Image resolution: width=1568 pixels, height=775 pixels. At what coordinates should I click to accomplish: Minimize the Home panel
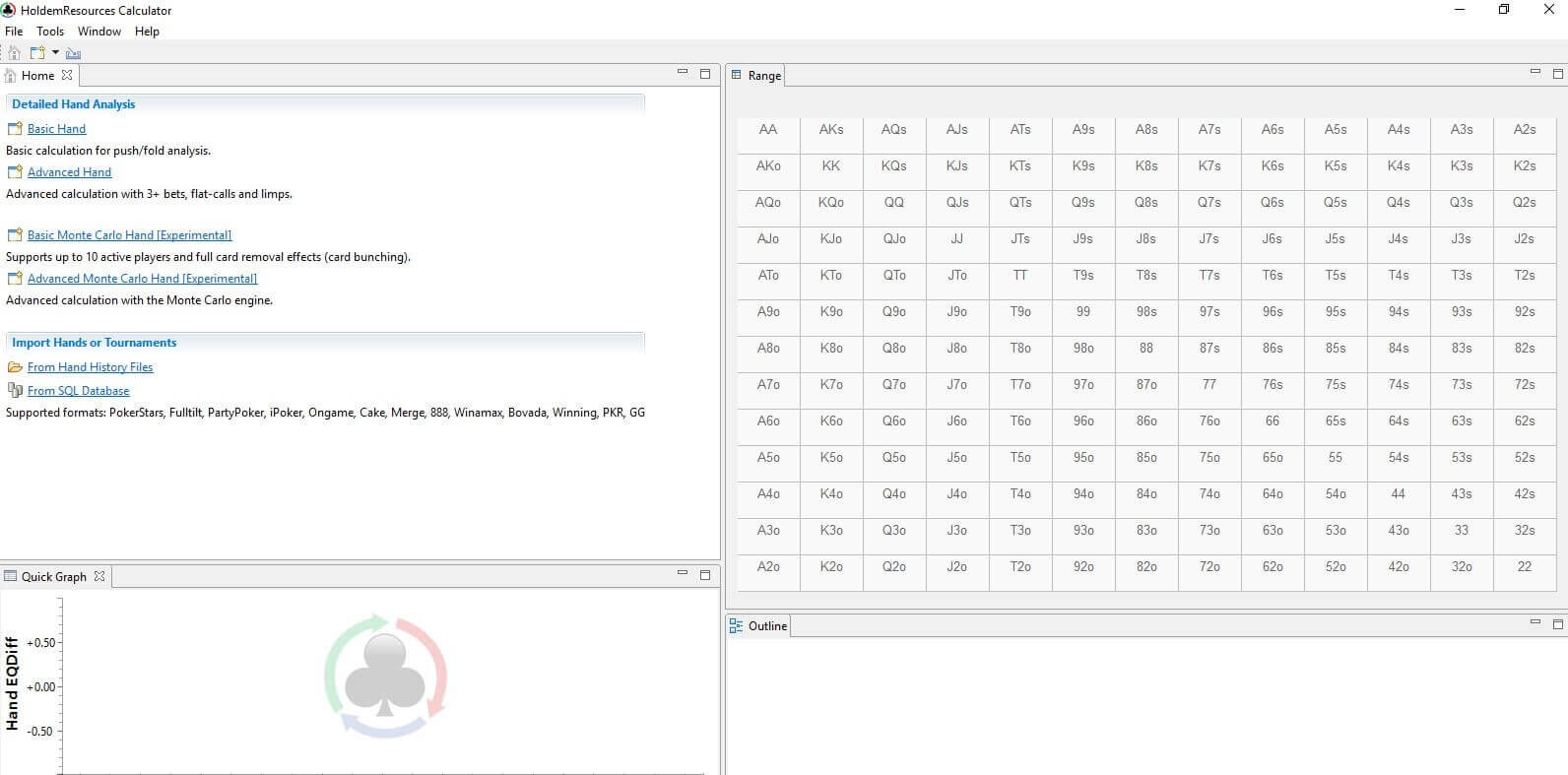pyautogui.click(x=683, y=73)
